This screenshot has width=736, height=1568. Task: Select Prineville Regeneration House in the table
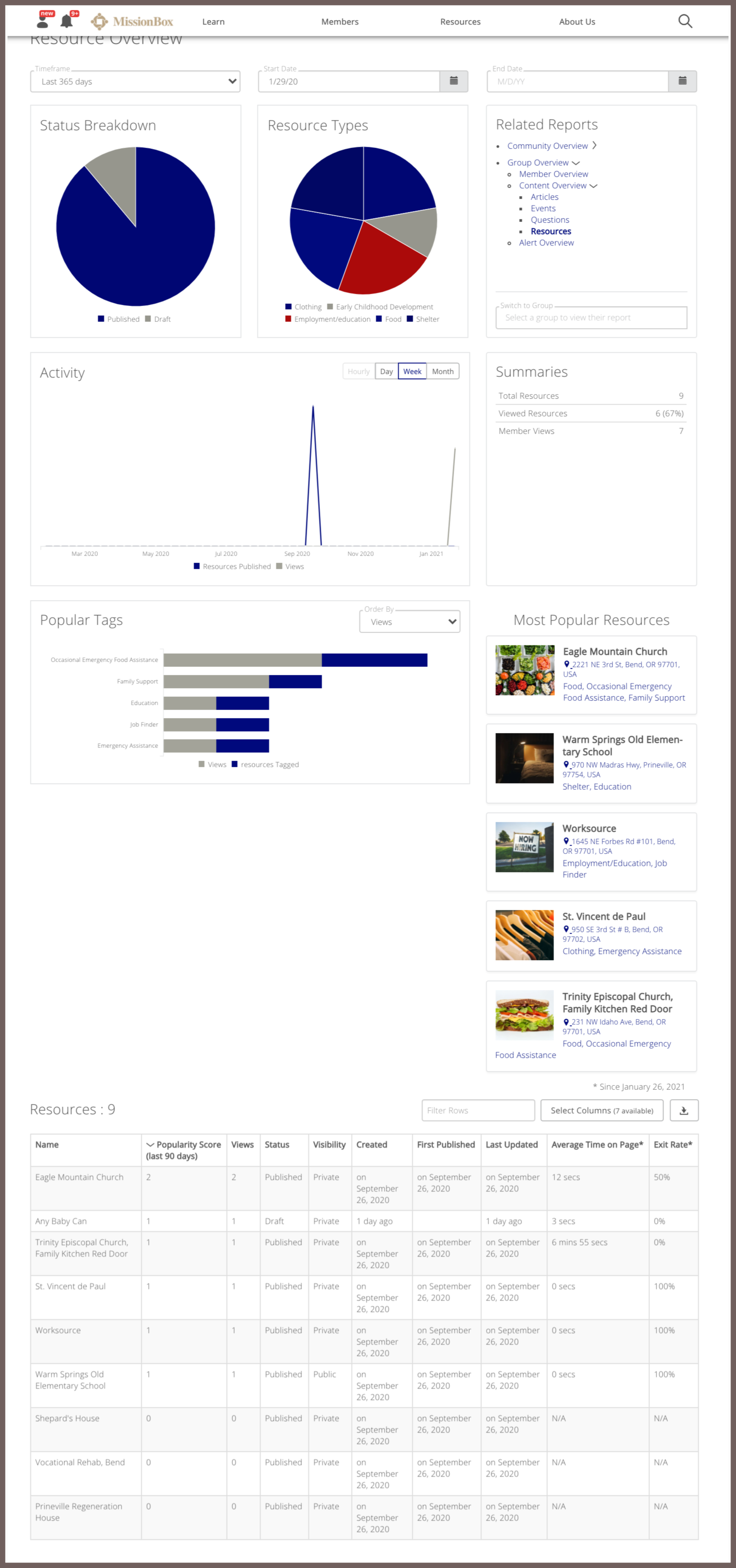pyautogui.click(x=78, y=1512)
